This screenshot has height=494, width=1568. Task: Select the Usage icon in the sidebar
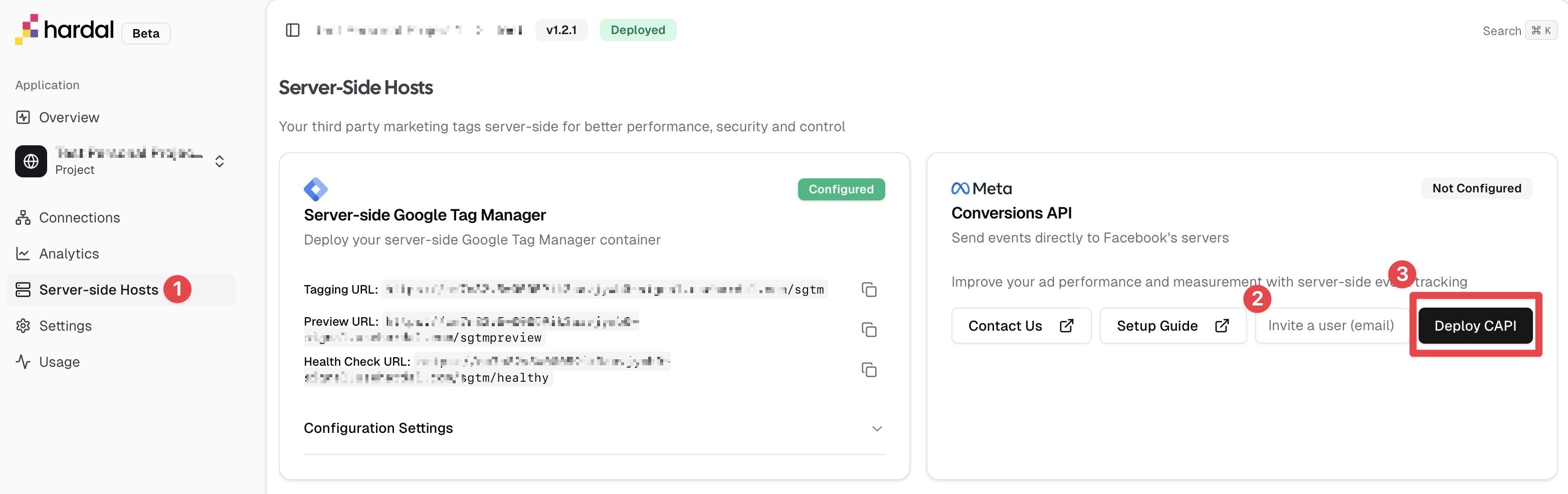(23, 361)
